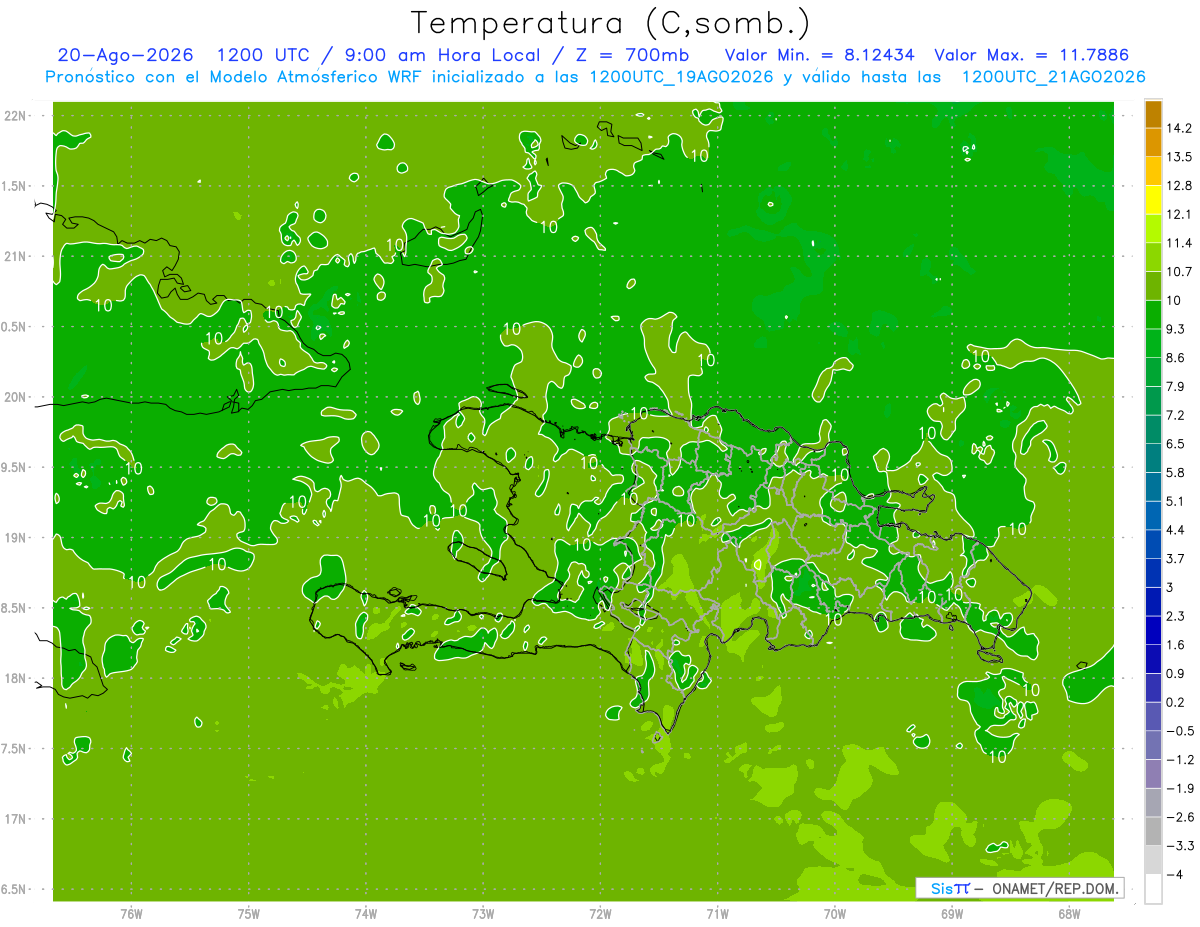Click the colorbar value "10.7"
Viewport: 1200px width, 927px height.
1178,271
